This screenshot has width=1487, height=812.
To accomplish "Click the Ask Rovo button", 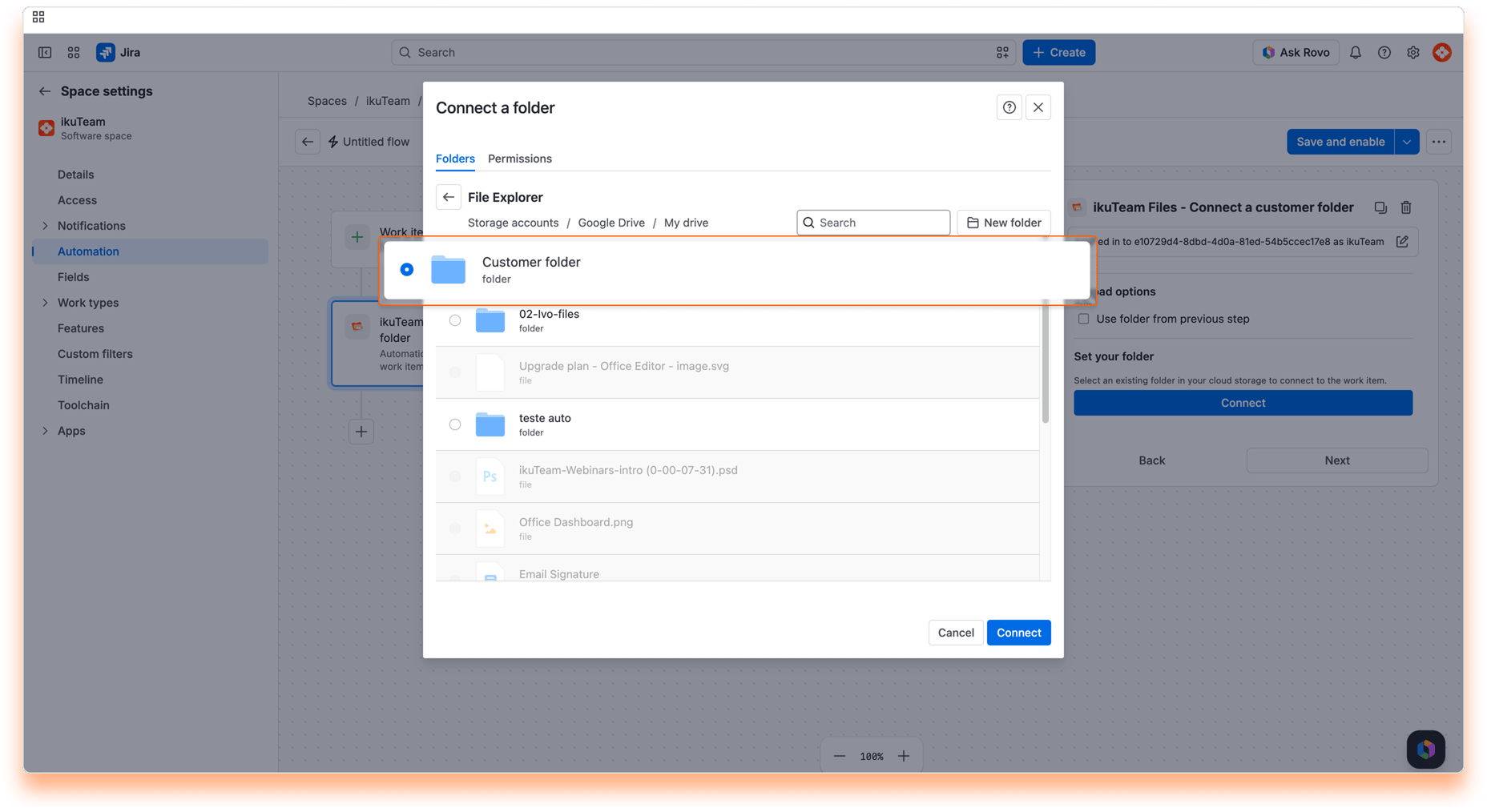I will pos(1296,52).
